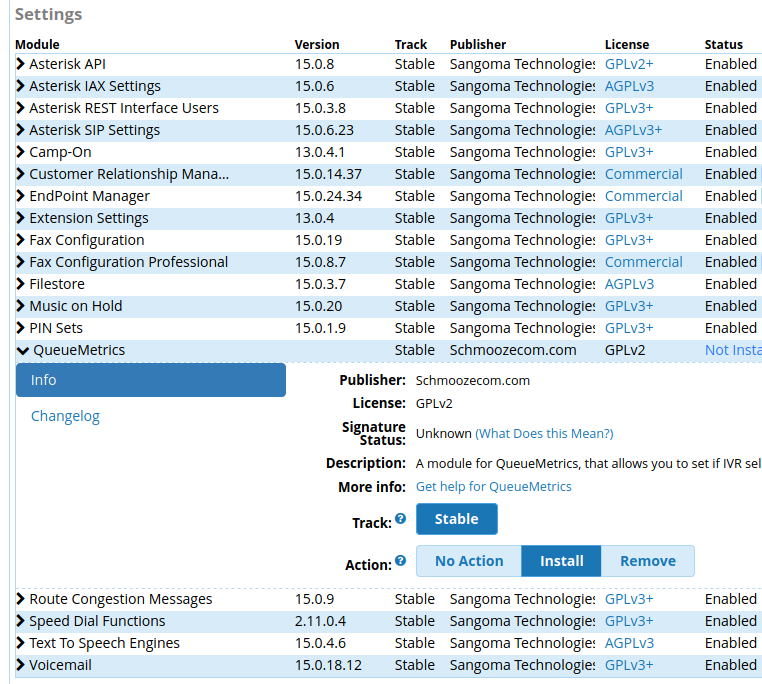Click the help icon next to Track
The height and width of the screenshot is (684, 762).
tap(401, 519)
